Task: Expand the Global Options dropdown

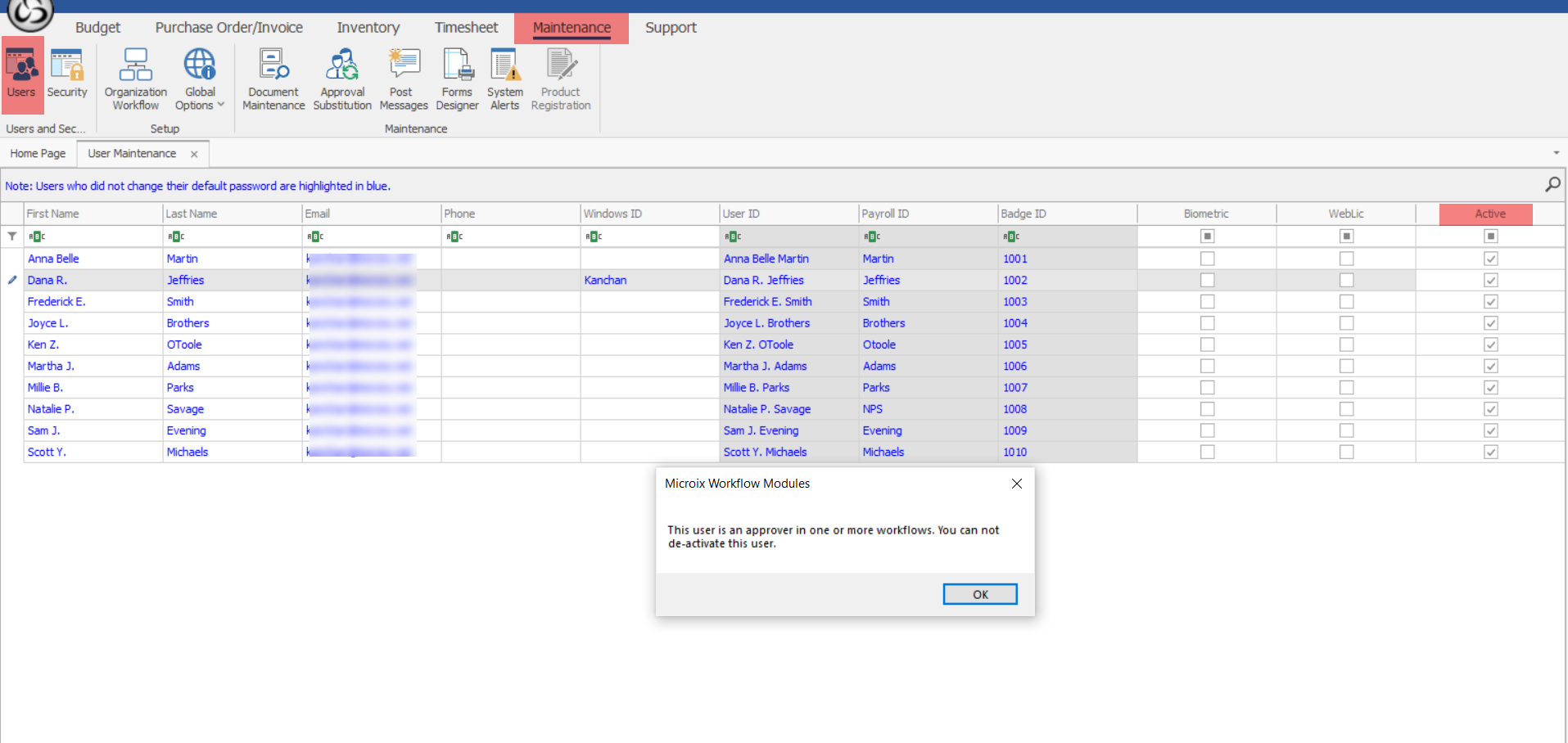Action: coord(200,79)
